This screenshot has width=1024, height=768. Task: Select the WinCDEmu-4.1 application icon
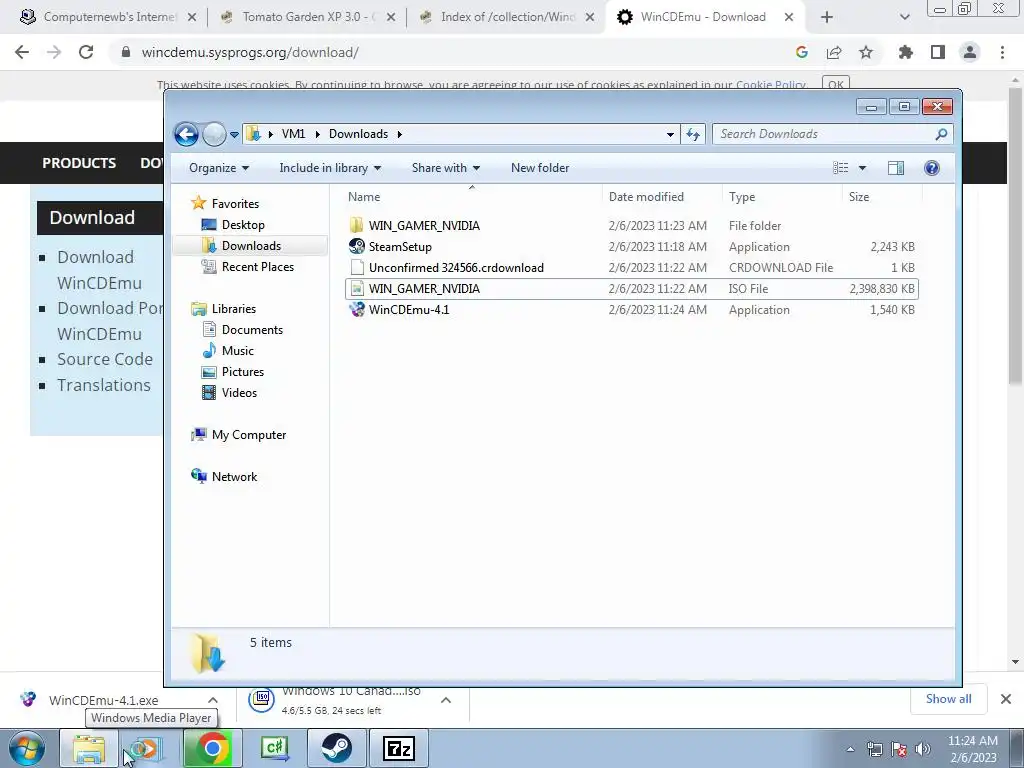click(357, 310)
